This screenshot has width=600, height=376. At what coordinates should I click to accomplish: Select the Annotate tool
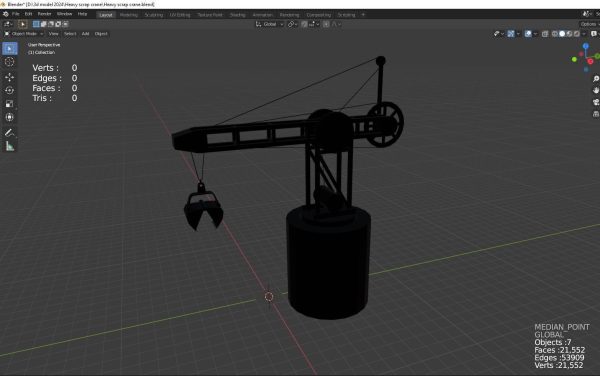[10, 132]
